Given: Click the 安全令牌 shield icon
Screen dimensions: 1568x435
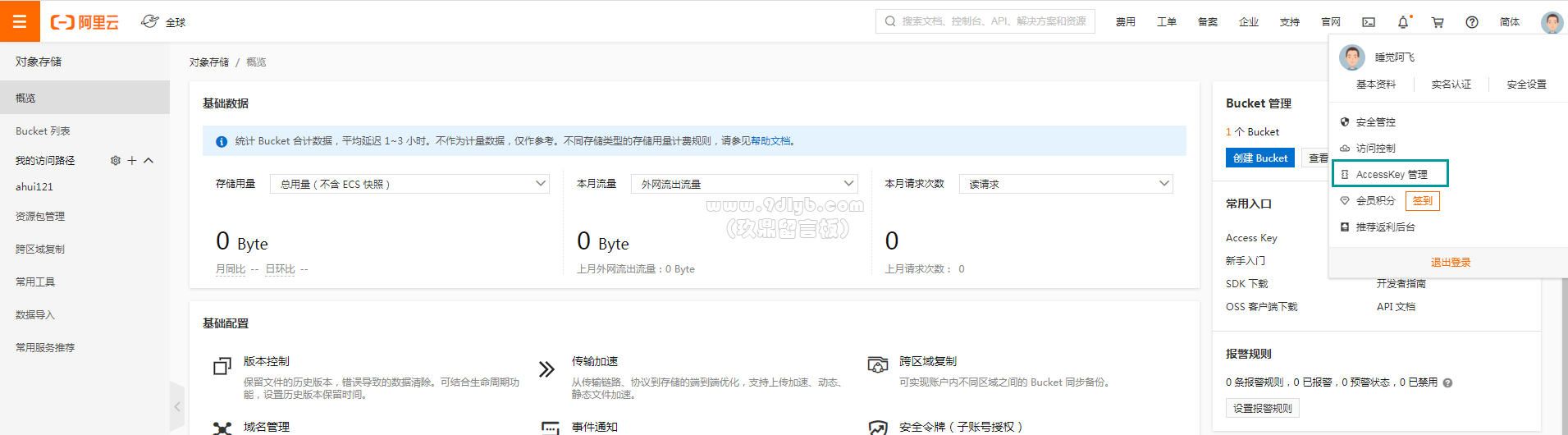Looking at the screenshot, I should coord(878,428).
